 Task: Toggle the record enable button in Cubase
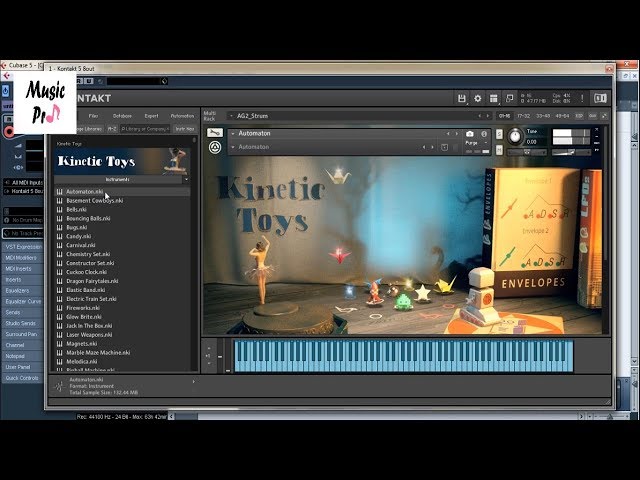[9, 132]
